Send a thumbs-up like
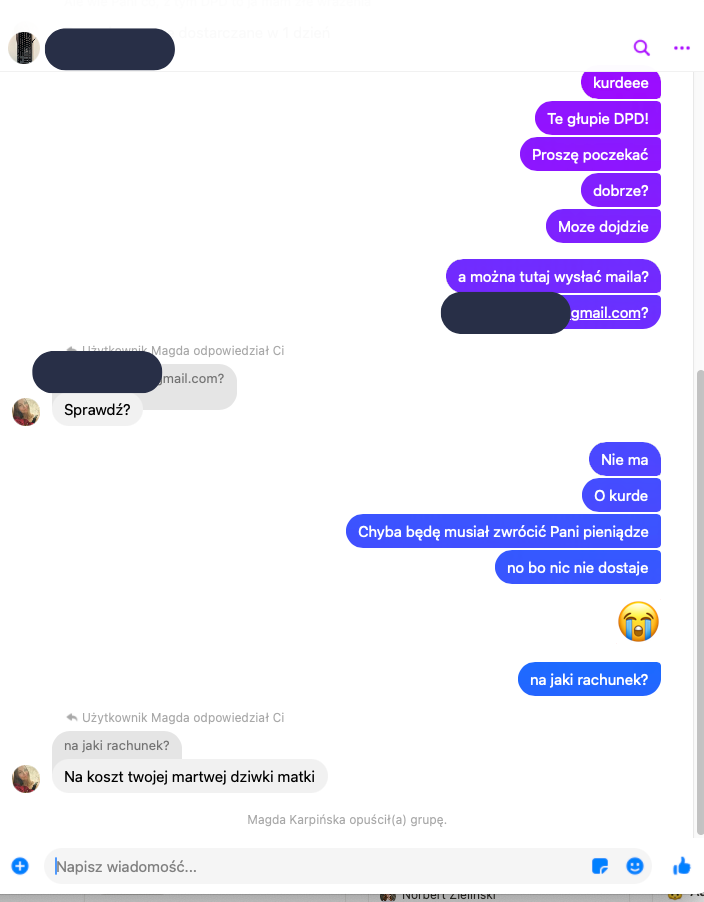704x902 pixels. (682, 865)
